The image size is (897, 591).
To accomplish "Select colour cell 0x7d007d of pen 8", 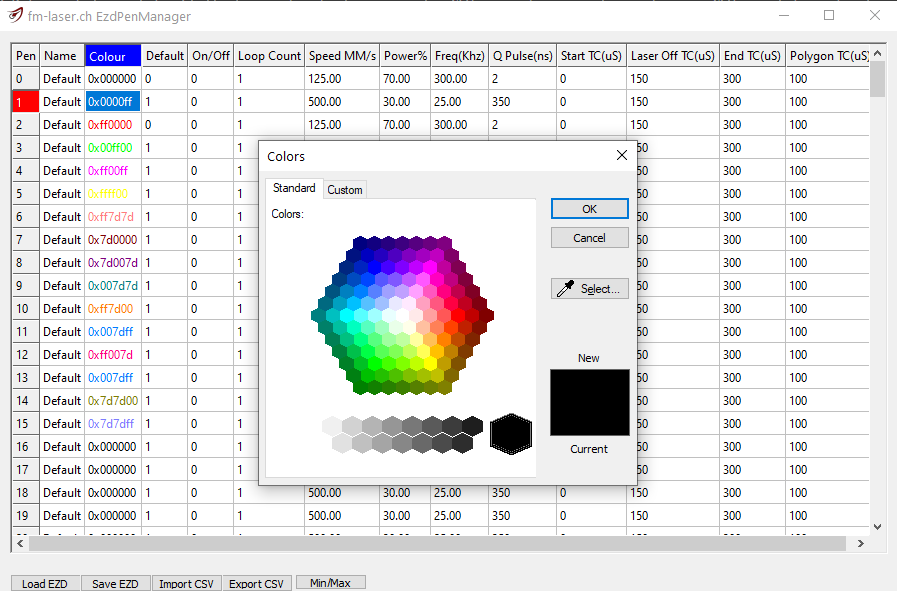I will click(x=113, y=263).
